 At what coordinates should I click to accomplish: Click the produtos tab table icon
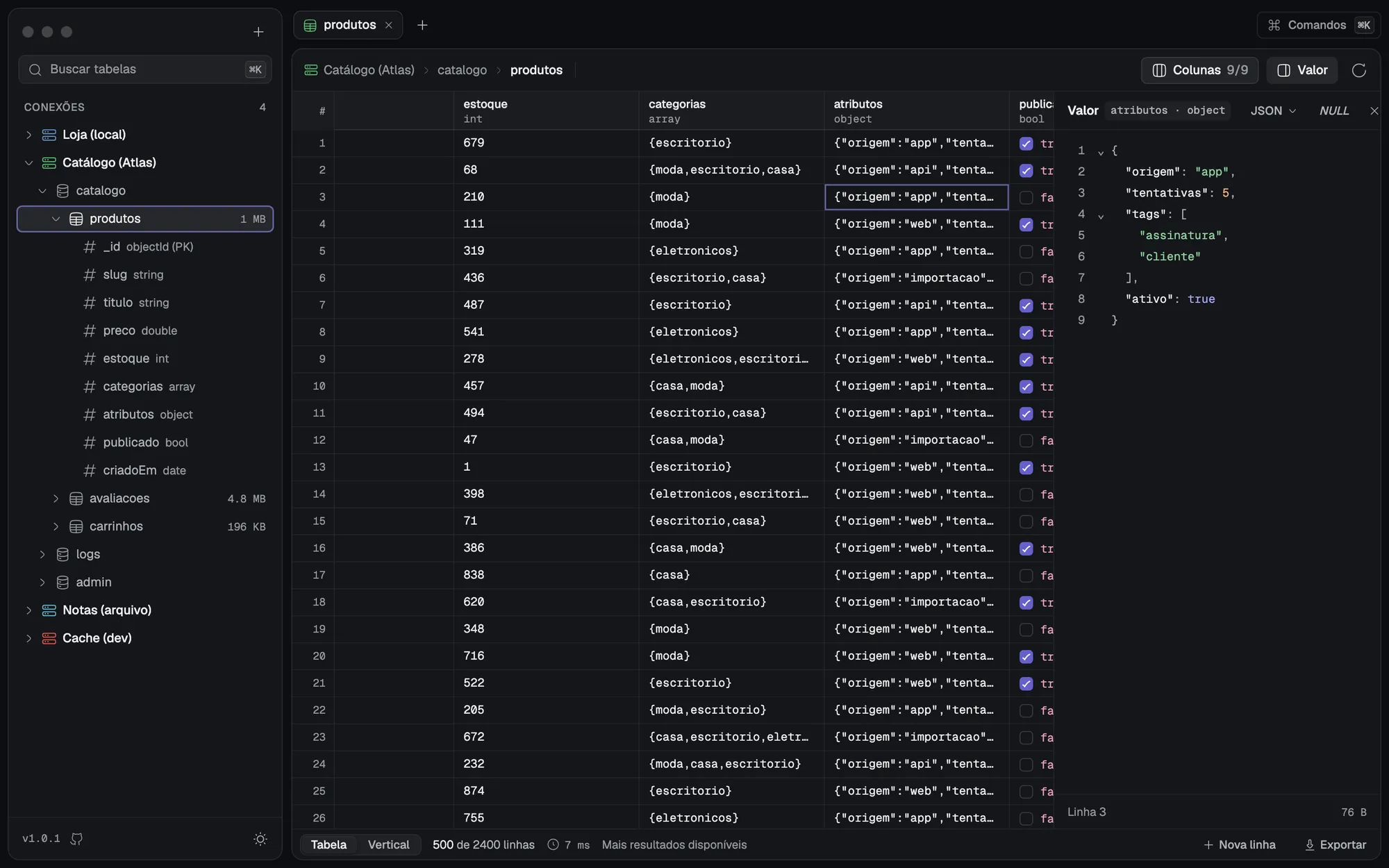pyautogui.click(x=310, y=25)
